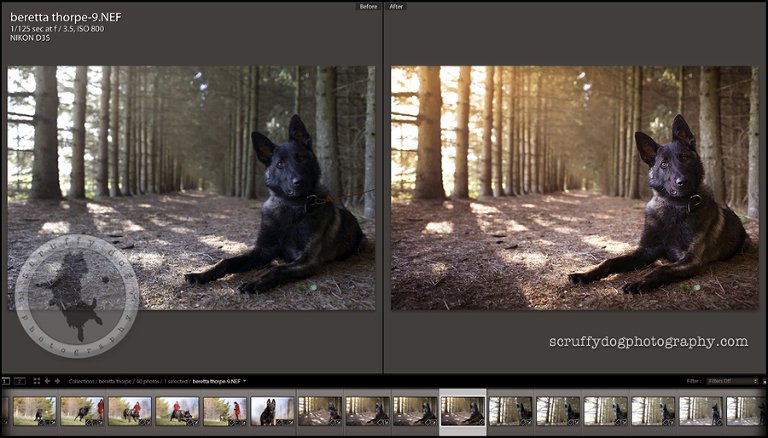This screenshot has width=768, height=438.
Task: Open the Filters Off dropdown
Action: [732, 381]
